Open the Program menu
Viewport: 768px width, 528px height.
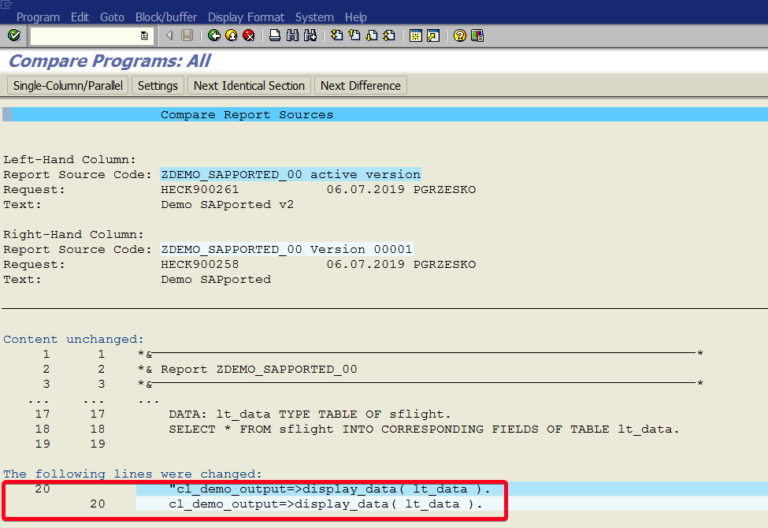(x=38, y=17)
